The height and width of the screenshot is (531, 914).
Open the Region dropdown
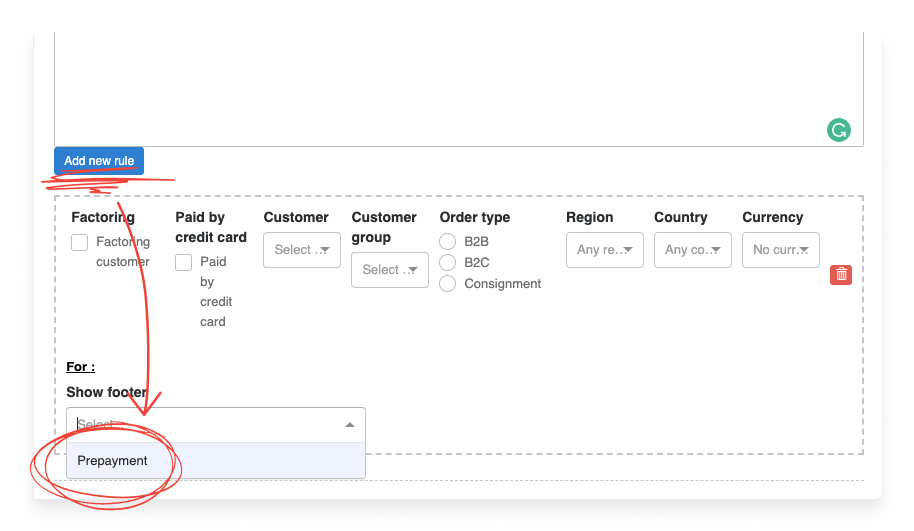[x=604, y=250]
